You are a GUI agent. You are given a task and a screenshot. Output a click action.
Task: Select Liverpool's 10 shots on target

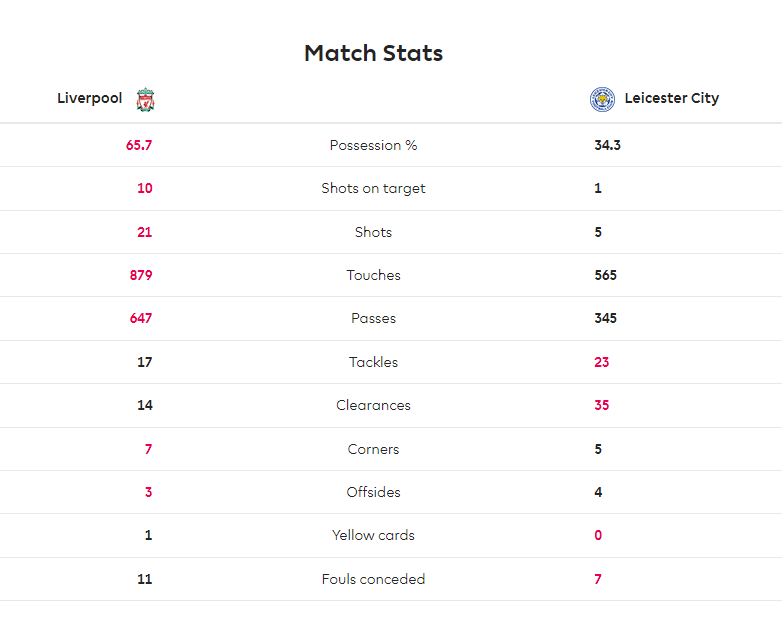coord(145,188)
